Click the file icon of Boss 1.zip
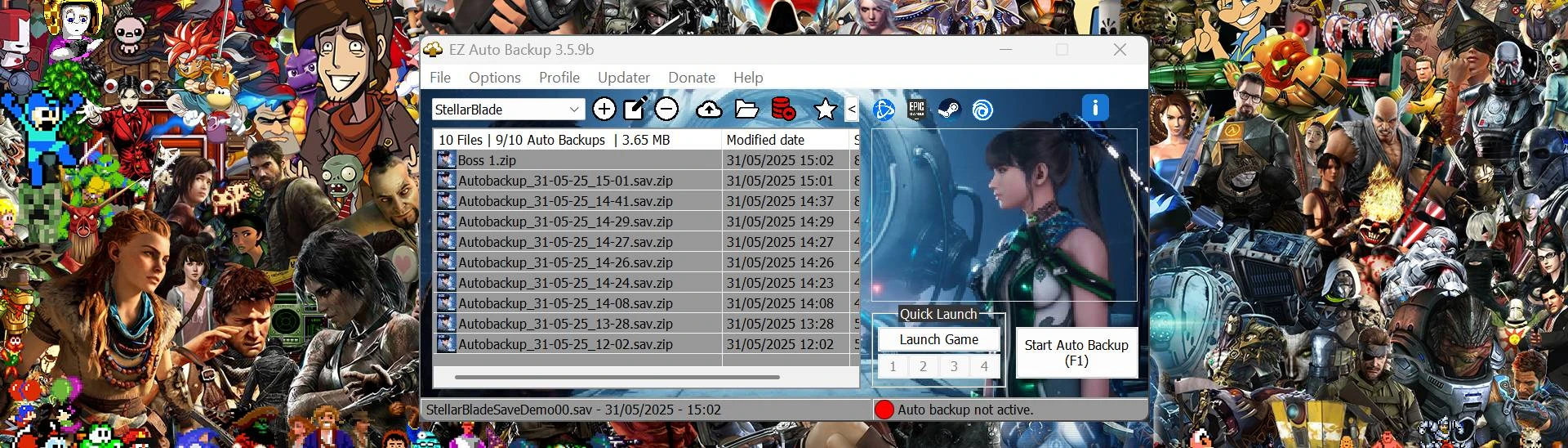This screenshot has height=448, width=1568. (446, 160)
